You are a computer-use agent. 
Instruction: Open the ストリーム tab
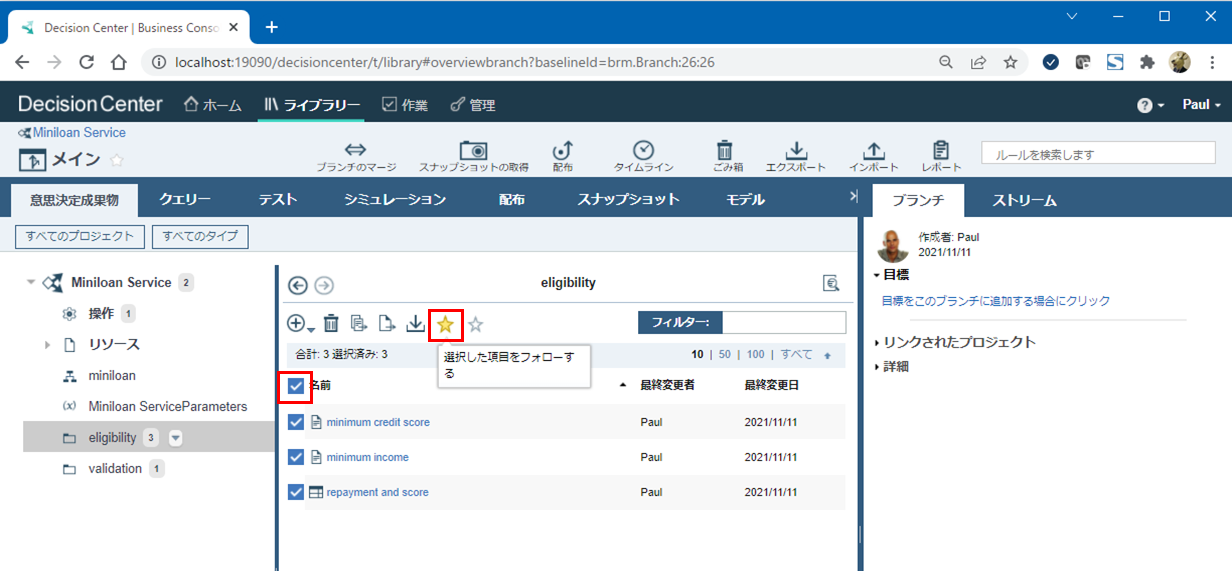1024,200
